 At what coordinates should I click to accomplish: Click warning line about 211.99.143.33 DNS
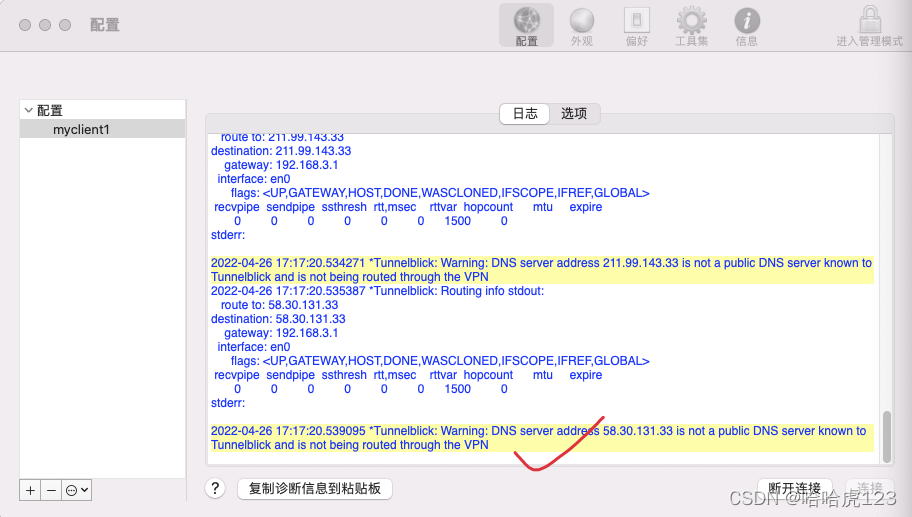click(x=542, y=270)
